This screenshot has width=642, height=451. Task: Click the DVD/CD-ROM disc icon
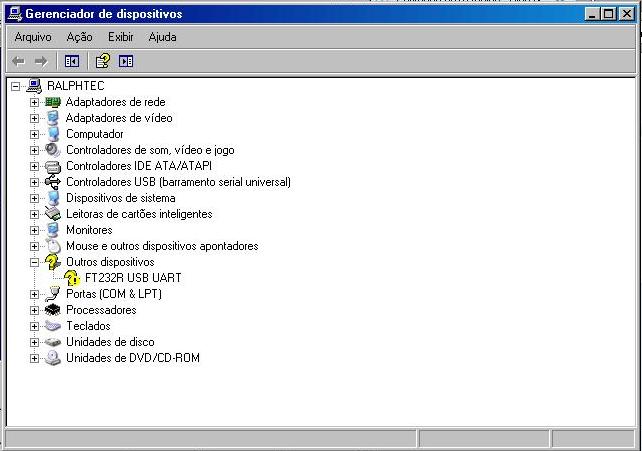point(53,358)
